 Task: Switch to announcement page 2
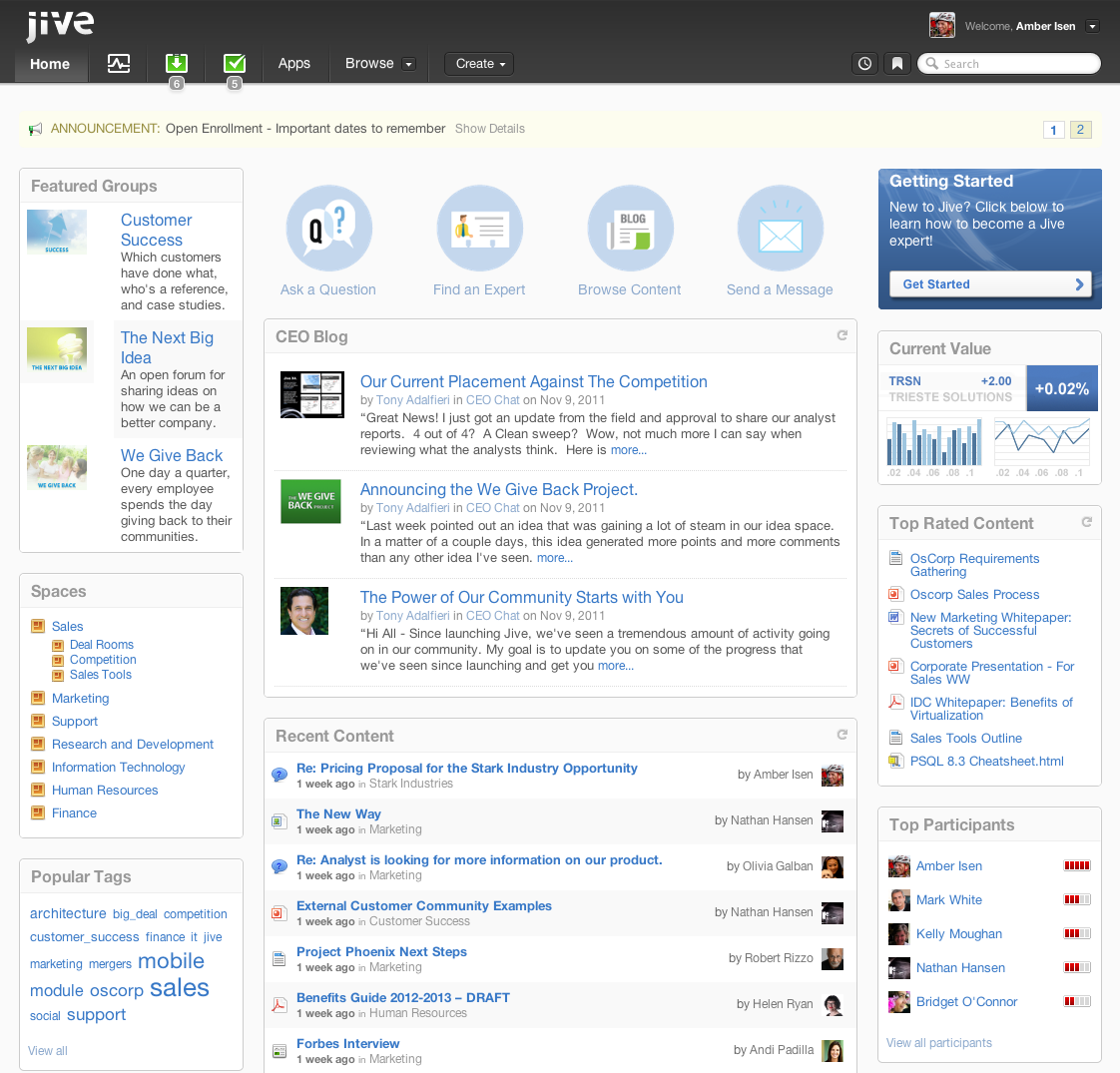[1080, 130]
